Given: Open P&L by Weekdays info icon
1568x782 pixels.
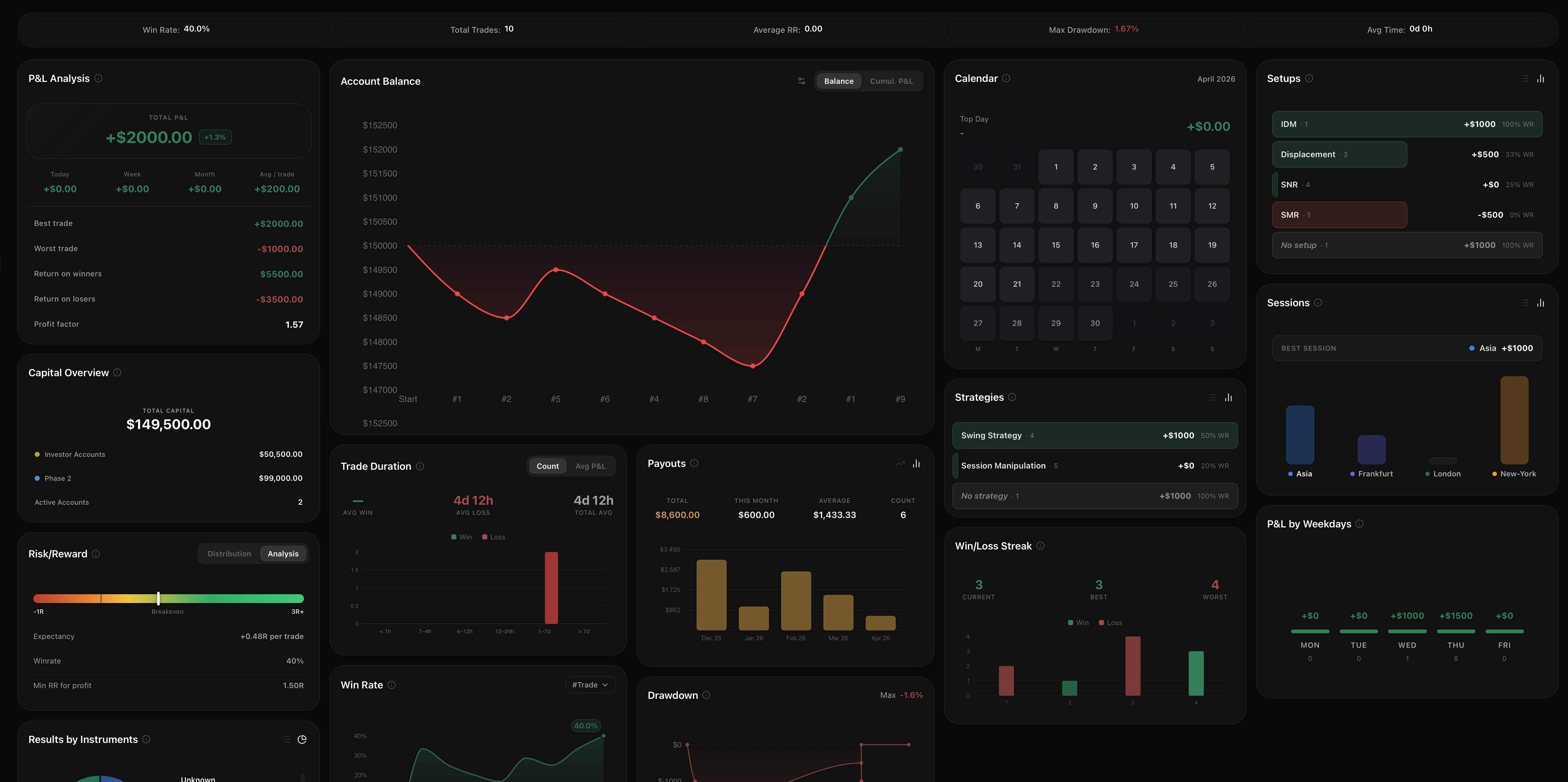Looking at the screenshot, I should pyautogui.click(x=1360, y=524).
